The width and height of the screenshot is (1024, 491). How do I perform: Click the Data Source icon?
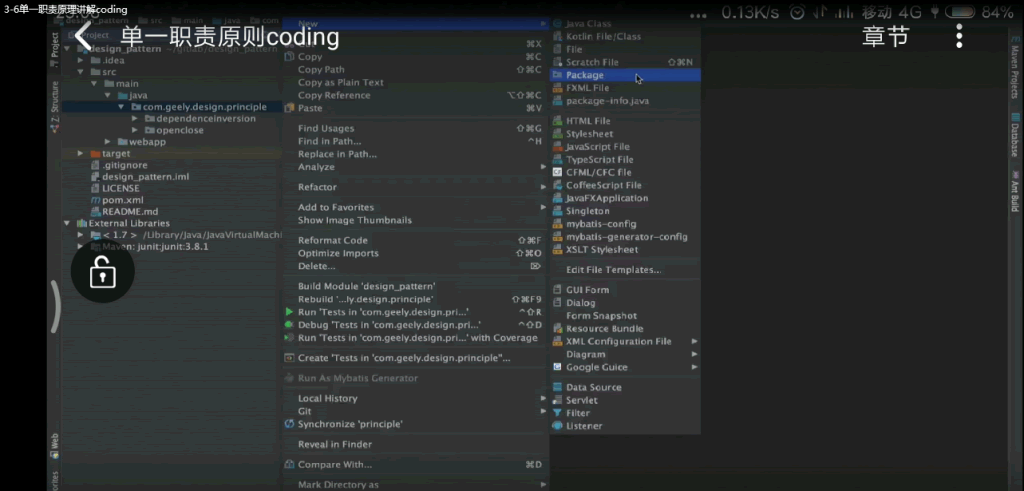(557, 387)
